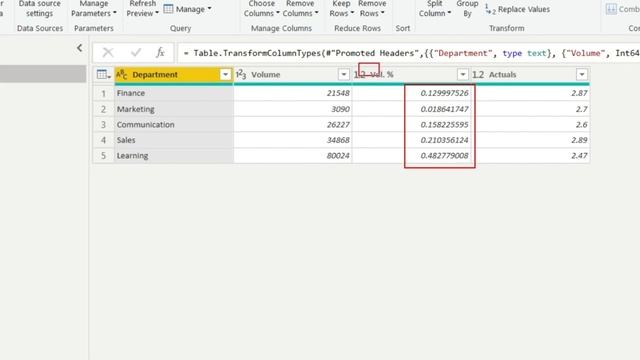Confirm formula with the checkmark icon
The height and width of the screenshot is (360, 640).
pyautogui.click(x=136, y=52)
